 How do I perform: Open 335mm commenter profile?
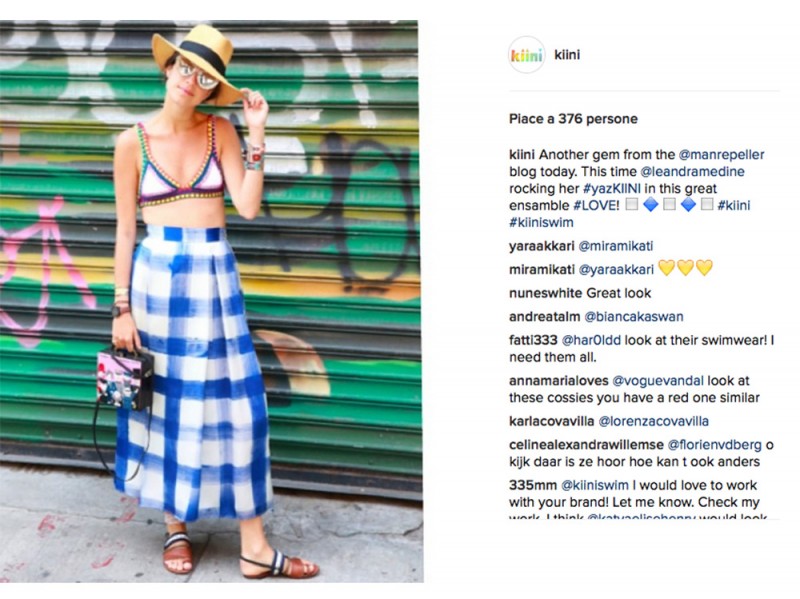pos(533,485)
